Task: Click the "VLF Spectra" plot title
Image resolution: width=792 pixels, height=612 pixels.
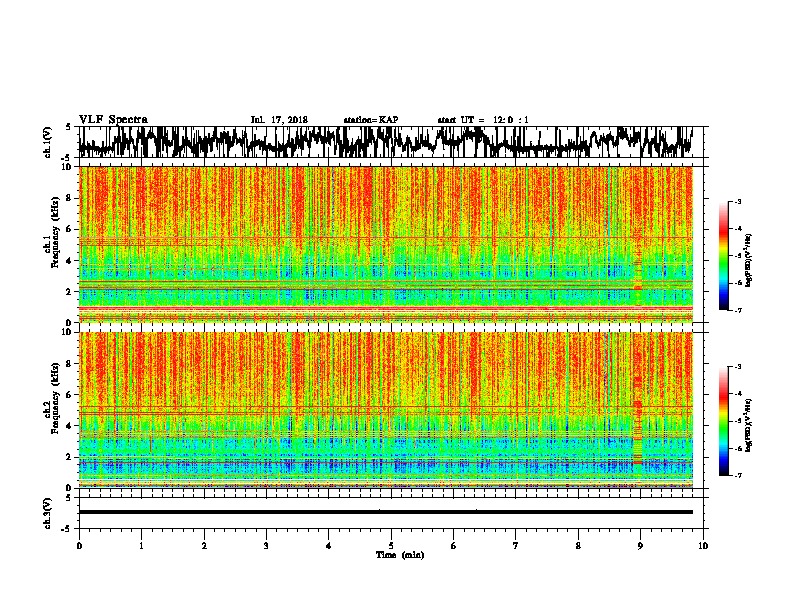Action: click(x=113, y=120)
